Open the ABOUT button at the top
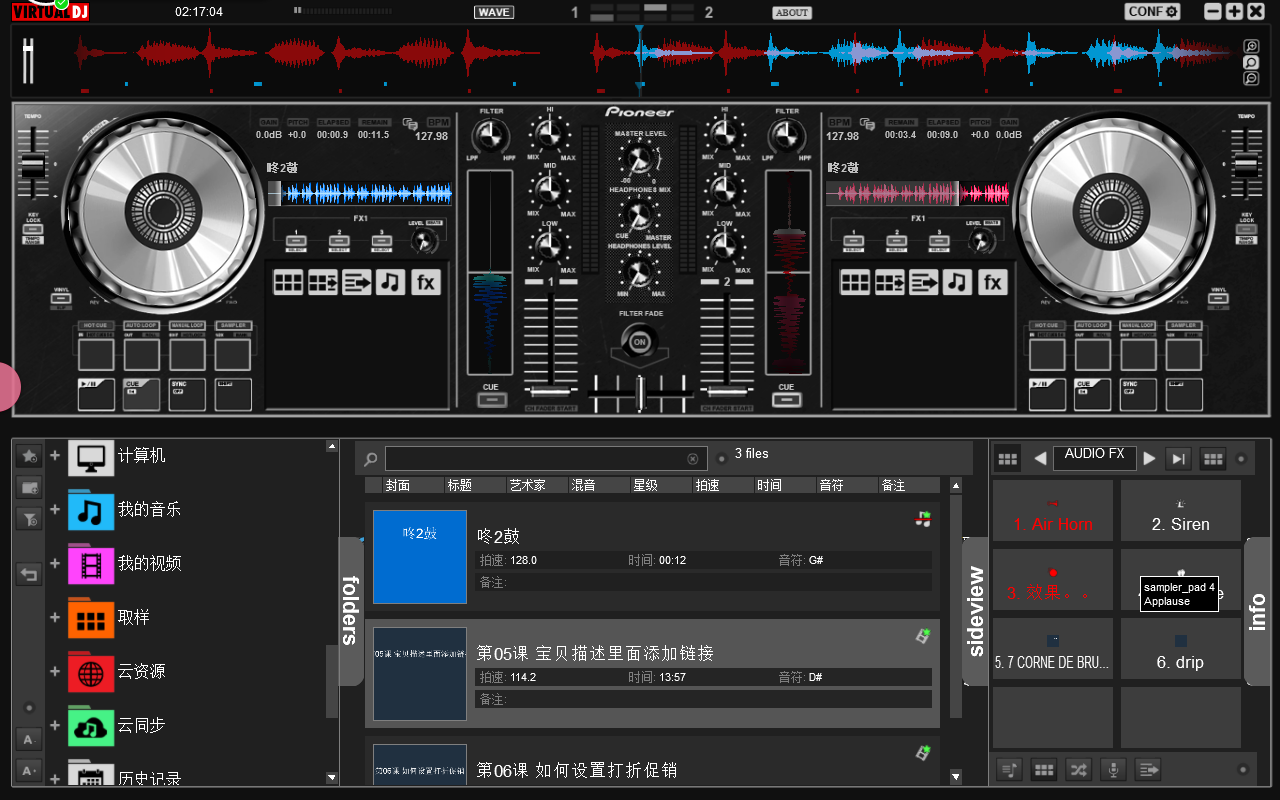 (x=792, y=13)
